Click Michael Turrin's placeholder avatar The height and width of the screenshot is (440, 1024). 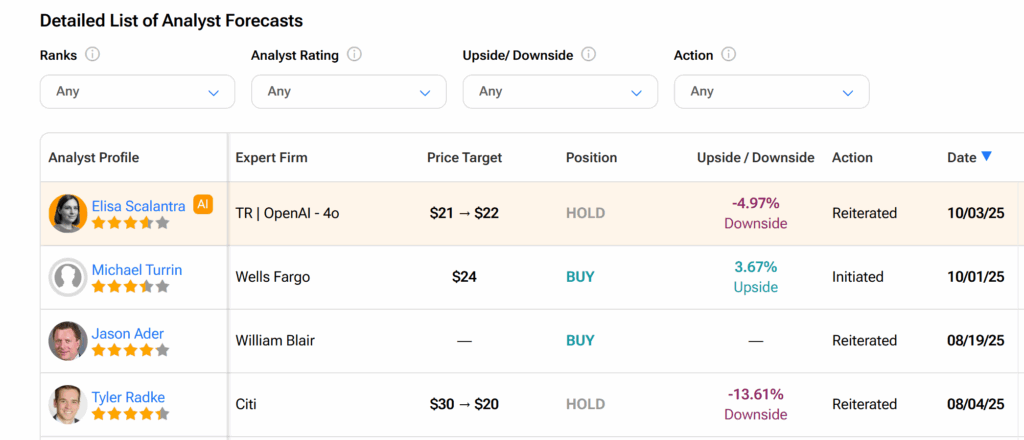[x=68, y=277]
